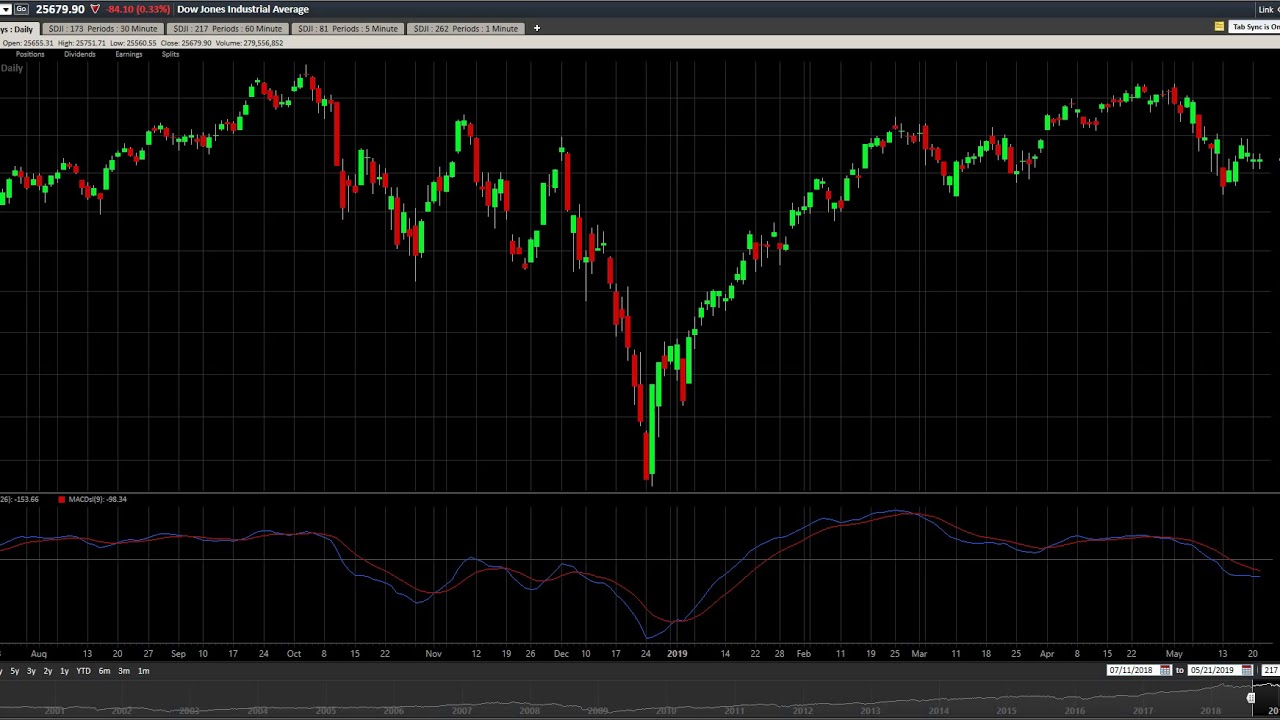The width and height of the screenshot is (1280, 720).
Task: Toggle the Dividends overlay
Action: pyautogui.click(x=80, y=54)
